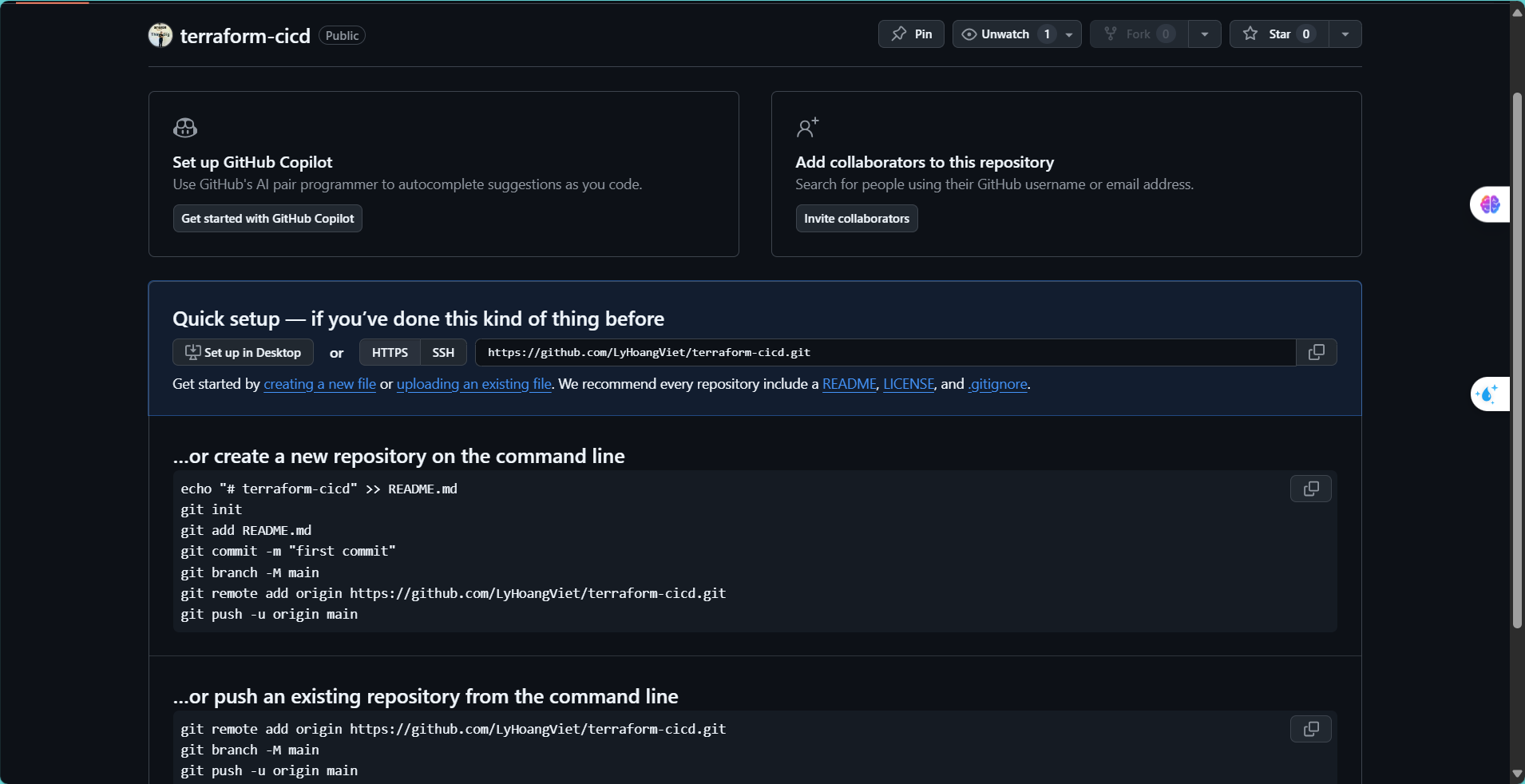Image resolution: width=1525 pixels, height=784 pixels.
Task: Click 'Set up GitHub Copilot' heading
Action: [x=252, y=162]
